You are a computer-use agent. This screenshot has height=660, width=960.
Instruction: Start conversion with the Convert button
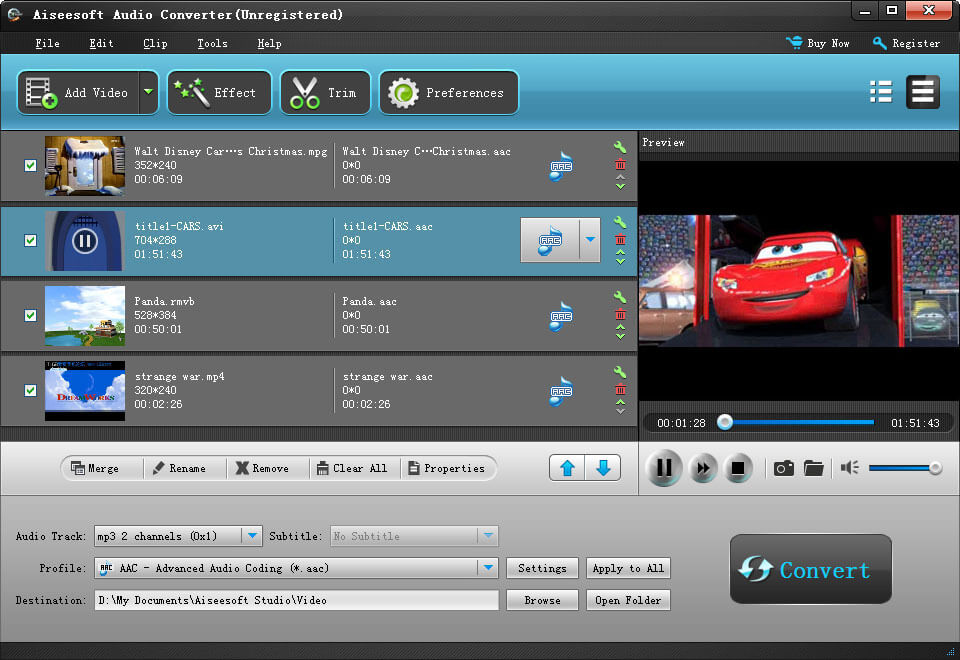point(810,569)
